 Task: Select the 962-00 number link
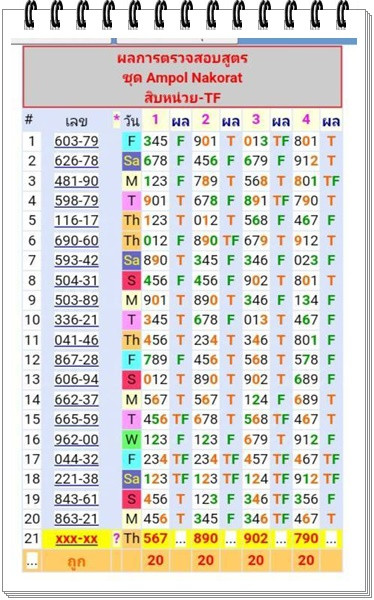(76, 440)
